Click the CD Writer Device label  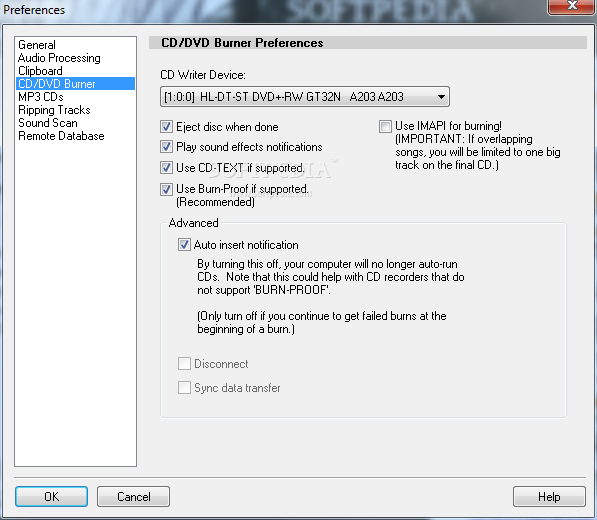(x=203, y=75)
